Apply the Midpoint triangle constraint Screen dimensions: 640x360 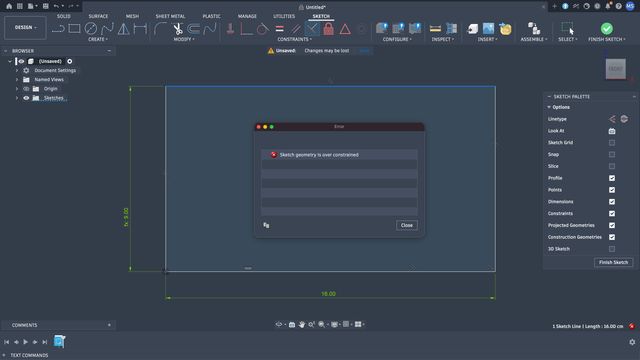(345, 29)
